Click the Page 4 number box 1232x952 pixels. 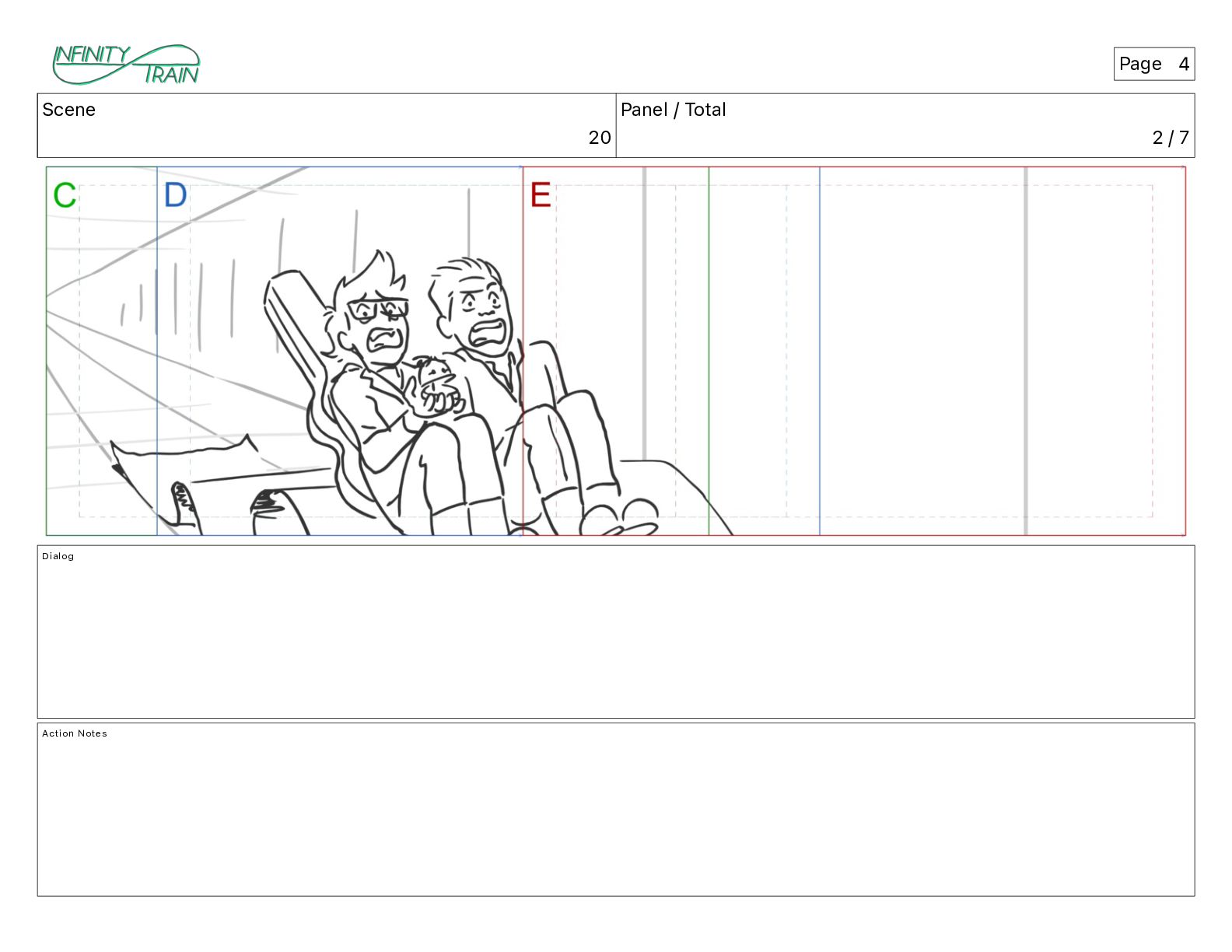[1153, 64]
